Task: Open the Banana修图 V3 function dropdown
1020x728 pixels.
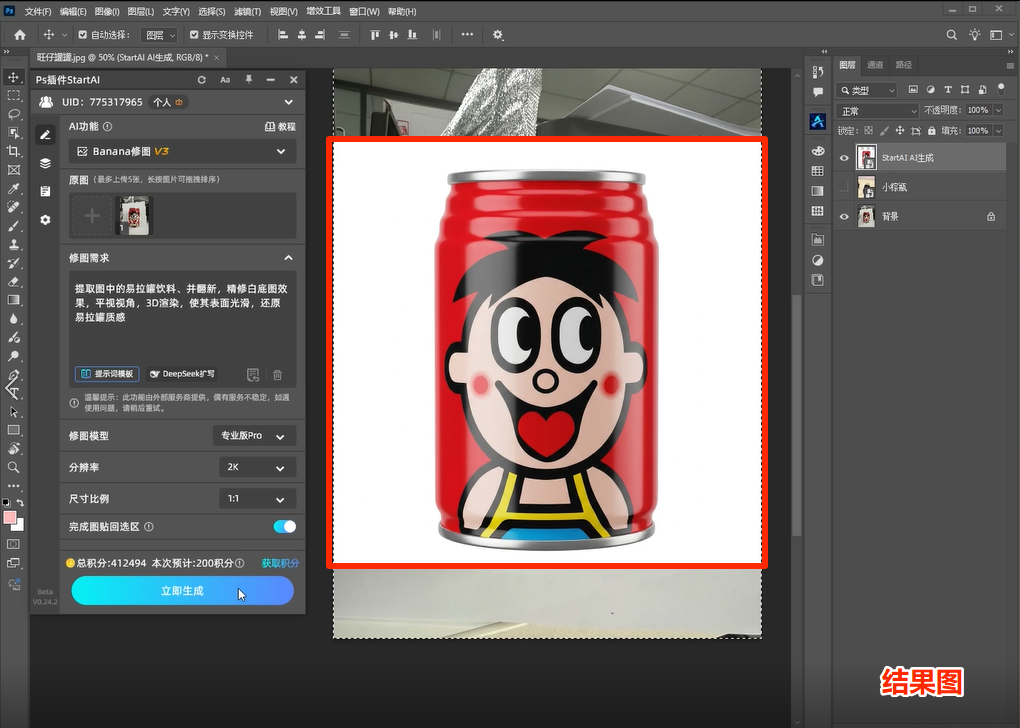Action: [x=182, y=152]
